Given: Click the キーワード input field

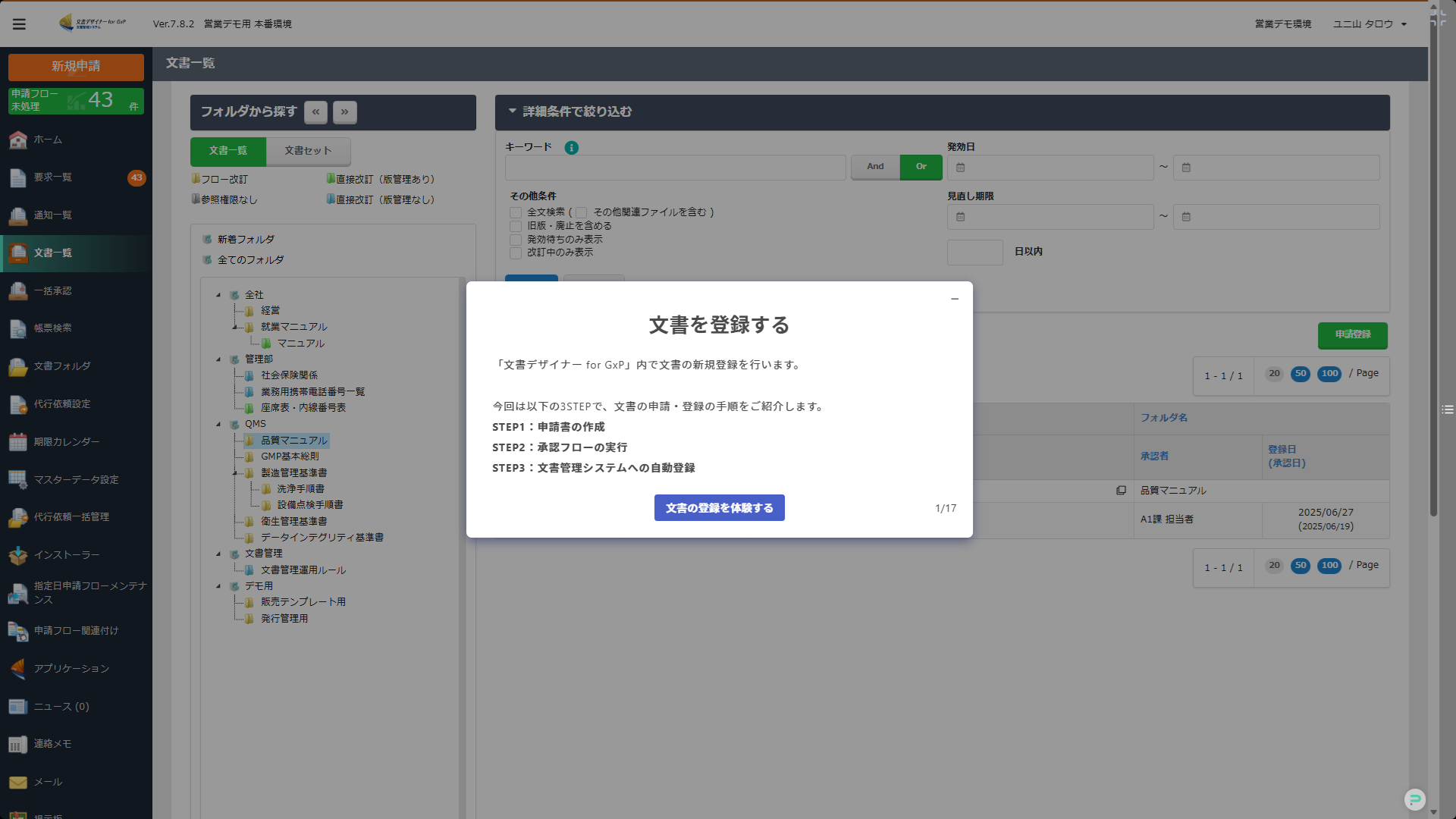Looking at the screenshot, I should 675,168.
